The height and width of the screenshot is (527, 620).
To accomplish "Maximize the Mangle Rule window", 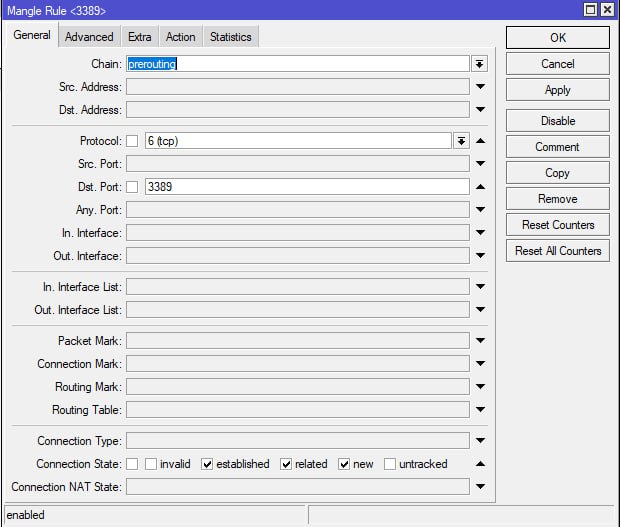I will [590, 9].
